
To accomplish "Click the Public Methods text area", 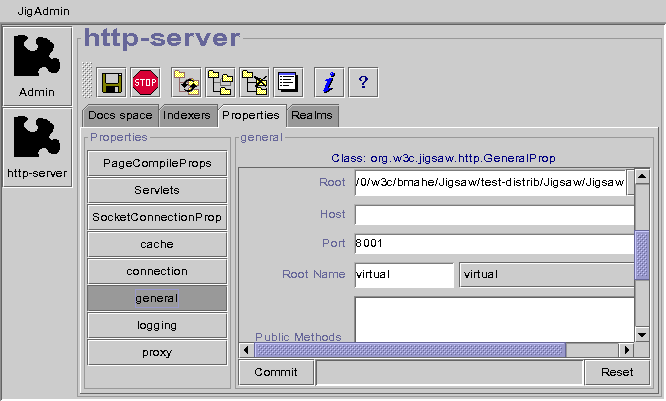I will (495, 320).
